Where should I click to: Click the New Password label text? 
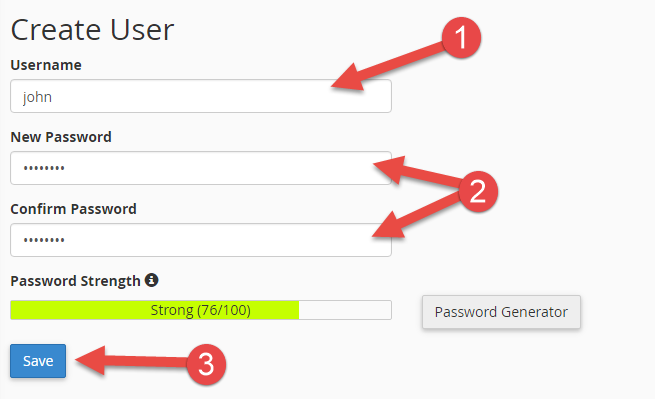click(61, 137)
